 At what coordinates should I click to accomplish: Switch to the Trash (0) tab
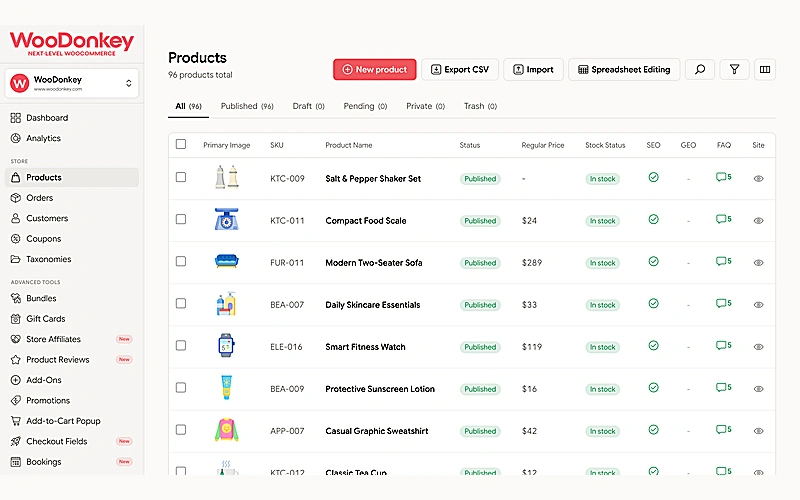coord(480,106)
